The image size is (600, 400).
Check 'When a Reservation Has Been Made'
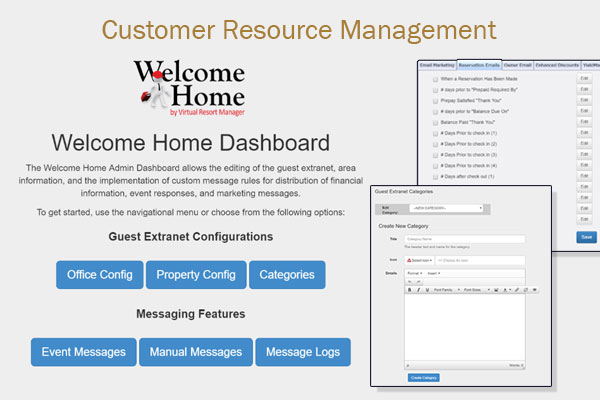tap(435, 79)
